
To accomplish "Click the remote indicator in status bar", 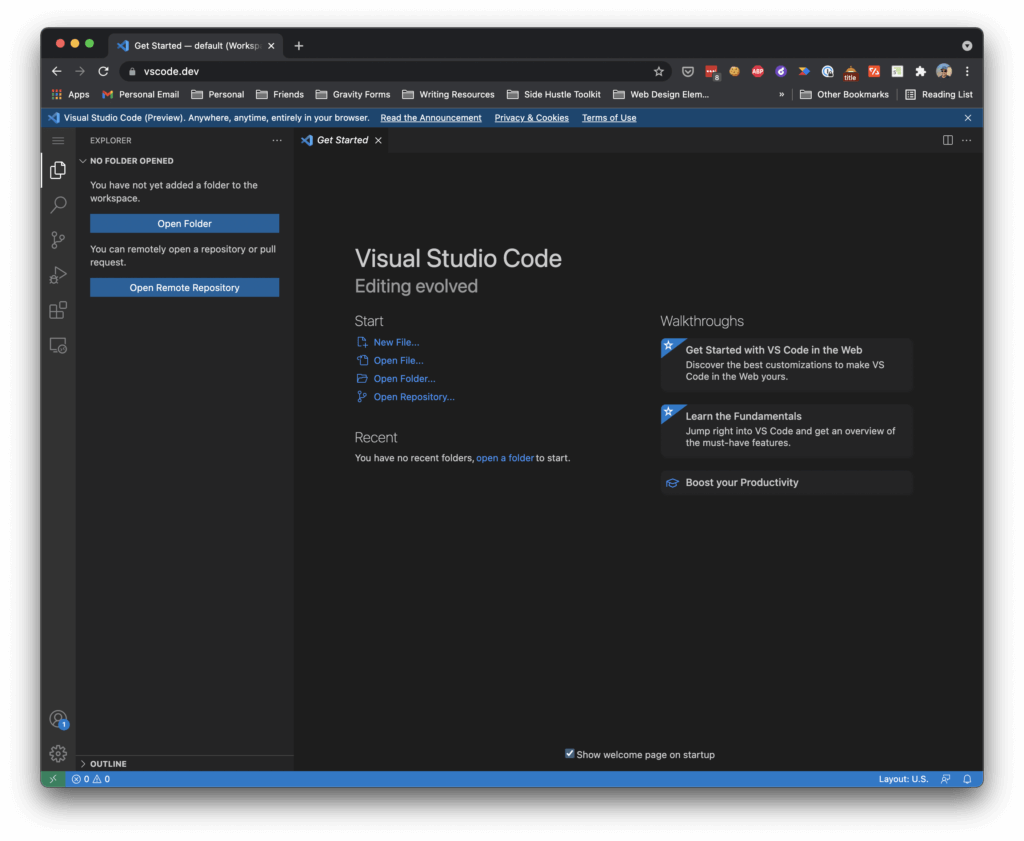I will coord(53,779).
